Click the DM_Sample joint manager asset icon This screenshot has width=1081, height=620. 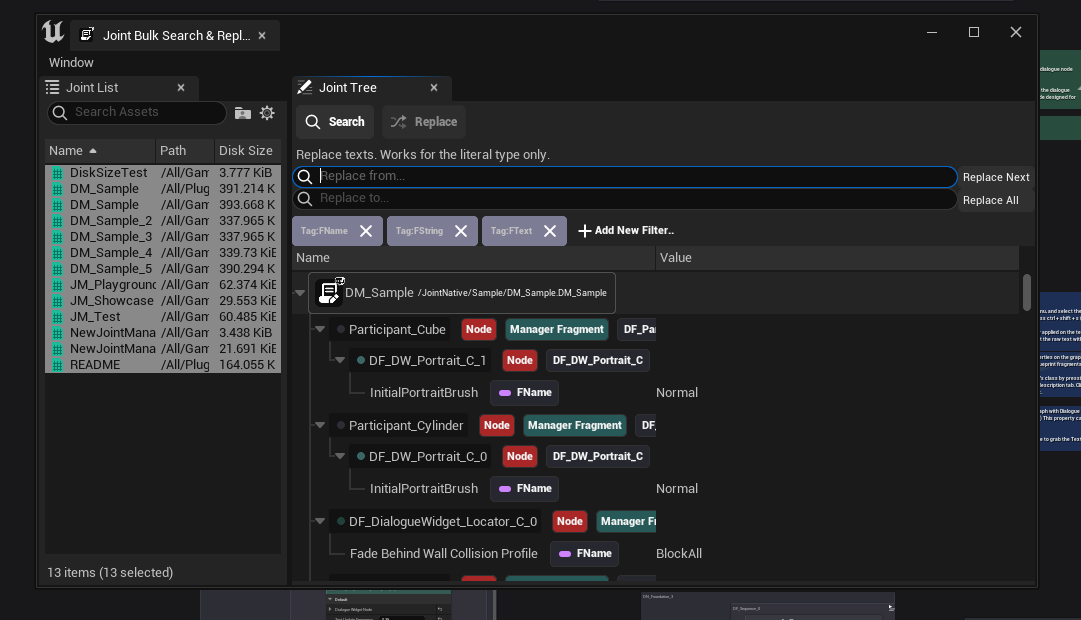pos(330,293)
